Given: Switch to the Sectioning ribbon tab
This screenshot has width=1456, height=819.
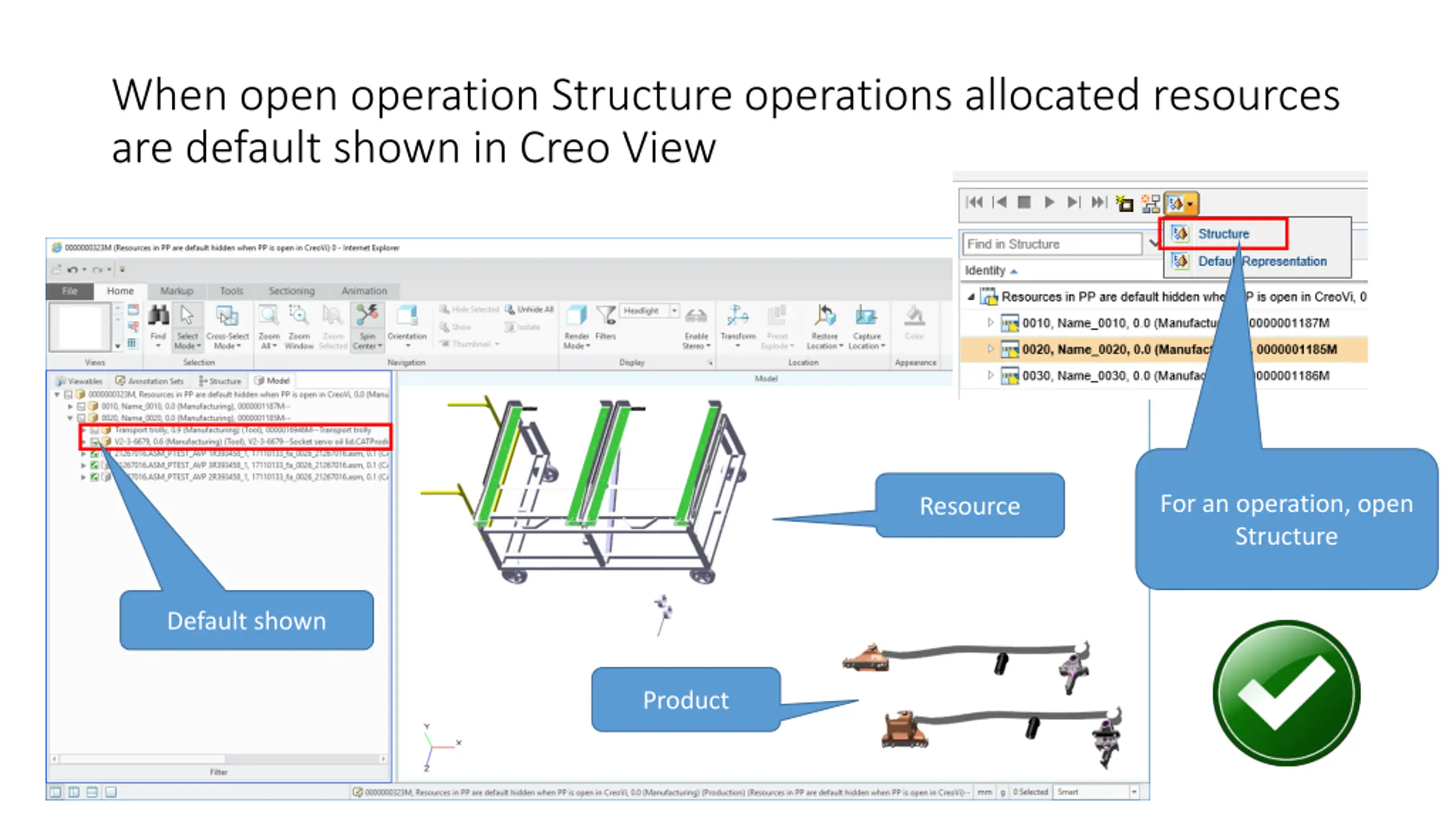Looking at the screenshot, I should [291, 291].
